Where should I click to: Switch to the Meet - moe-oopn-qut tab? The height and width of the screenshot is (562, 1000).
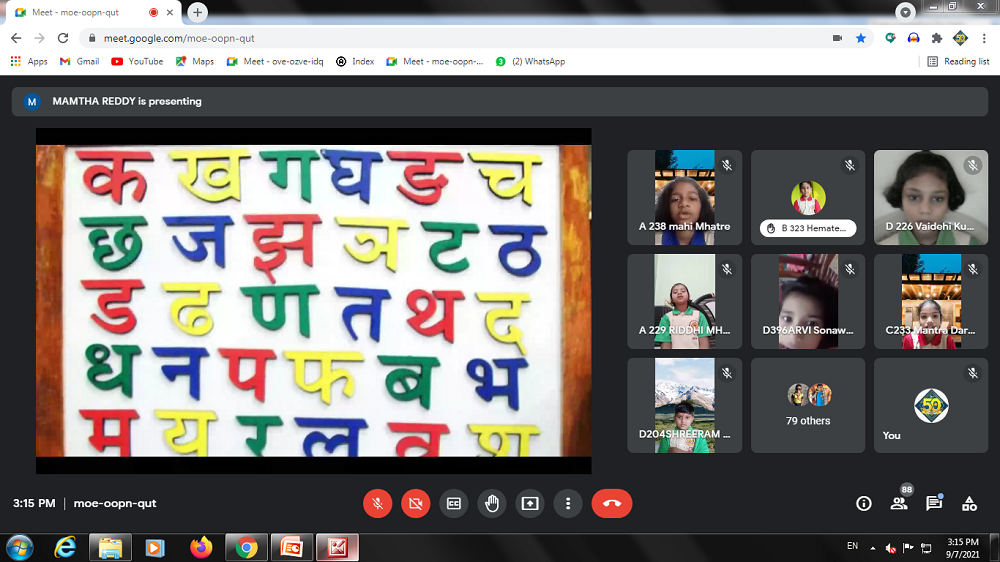tap(80, 12)
